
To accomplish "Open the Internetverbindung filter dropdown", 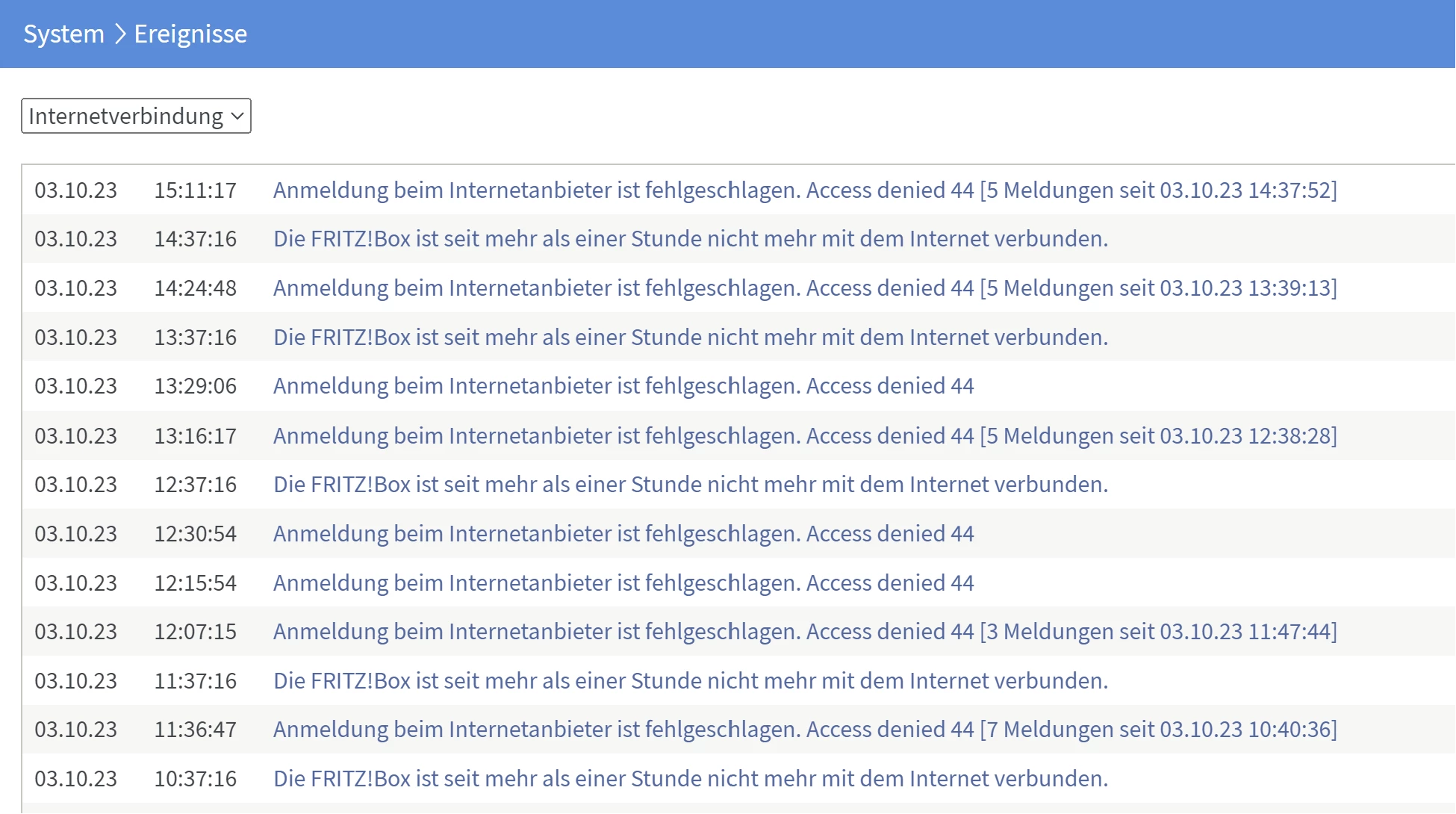I will click(x=127, y=116).
